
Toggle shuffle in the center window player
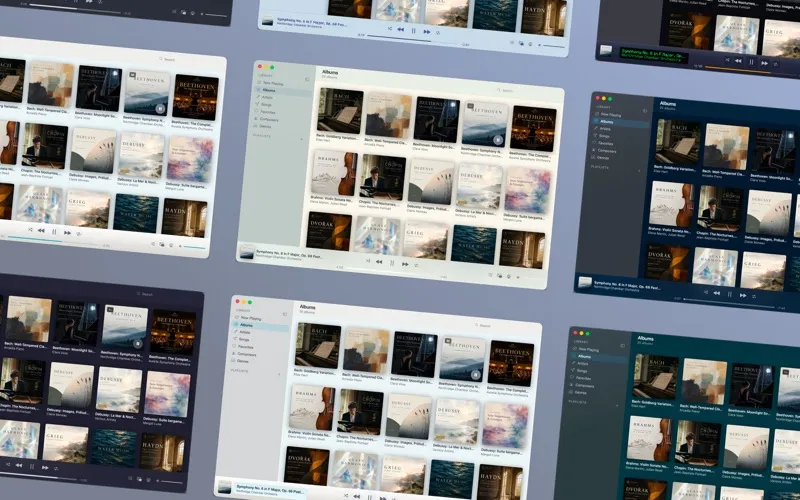coord(368,261)
